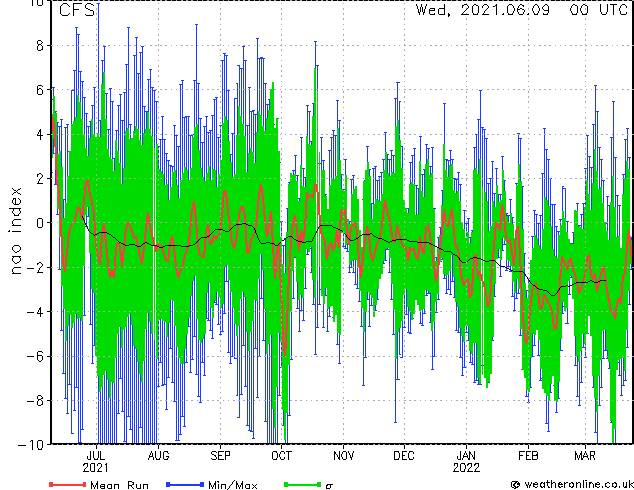Click the y-axis value -4
The height and width of the screenshot is (490, 634).
point(35,312)
